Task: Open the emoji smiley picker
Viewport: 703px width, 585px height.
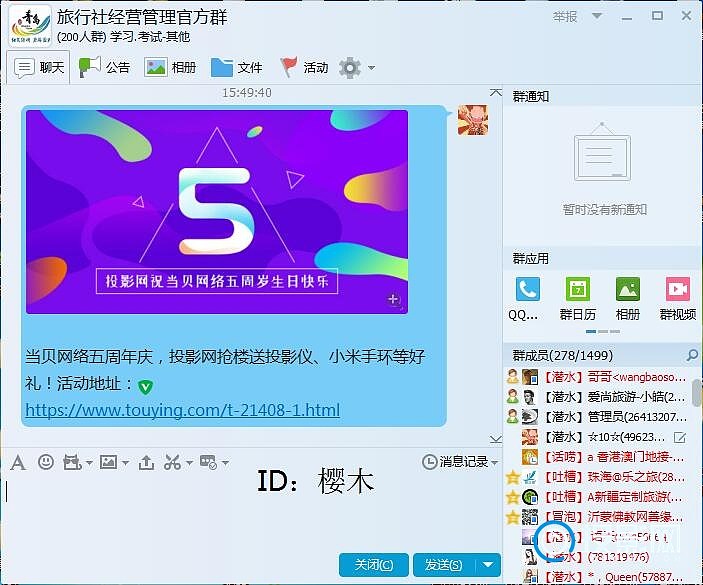Action: 46,462
